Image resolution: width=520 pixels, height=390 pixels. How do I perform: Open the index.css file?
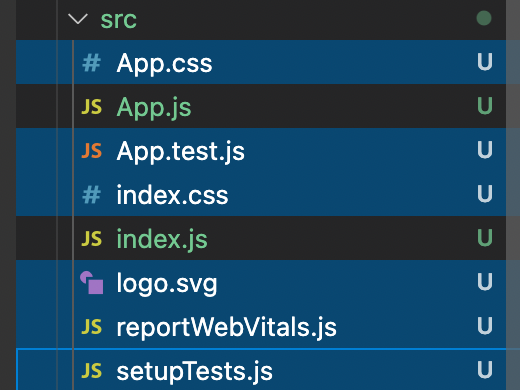coord(172,195)
